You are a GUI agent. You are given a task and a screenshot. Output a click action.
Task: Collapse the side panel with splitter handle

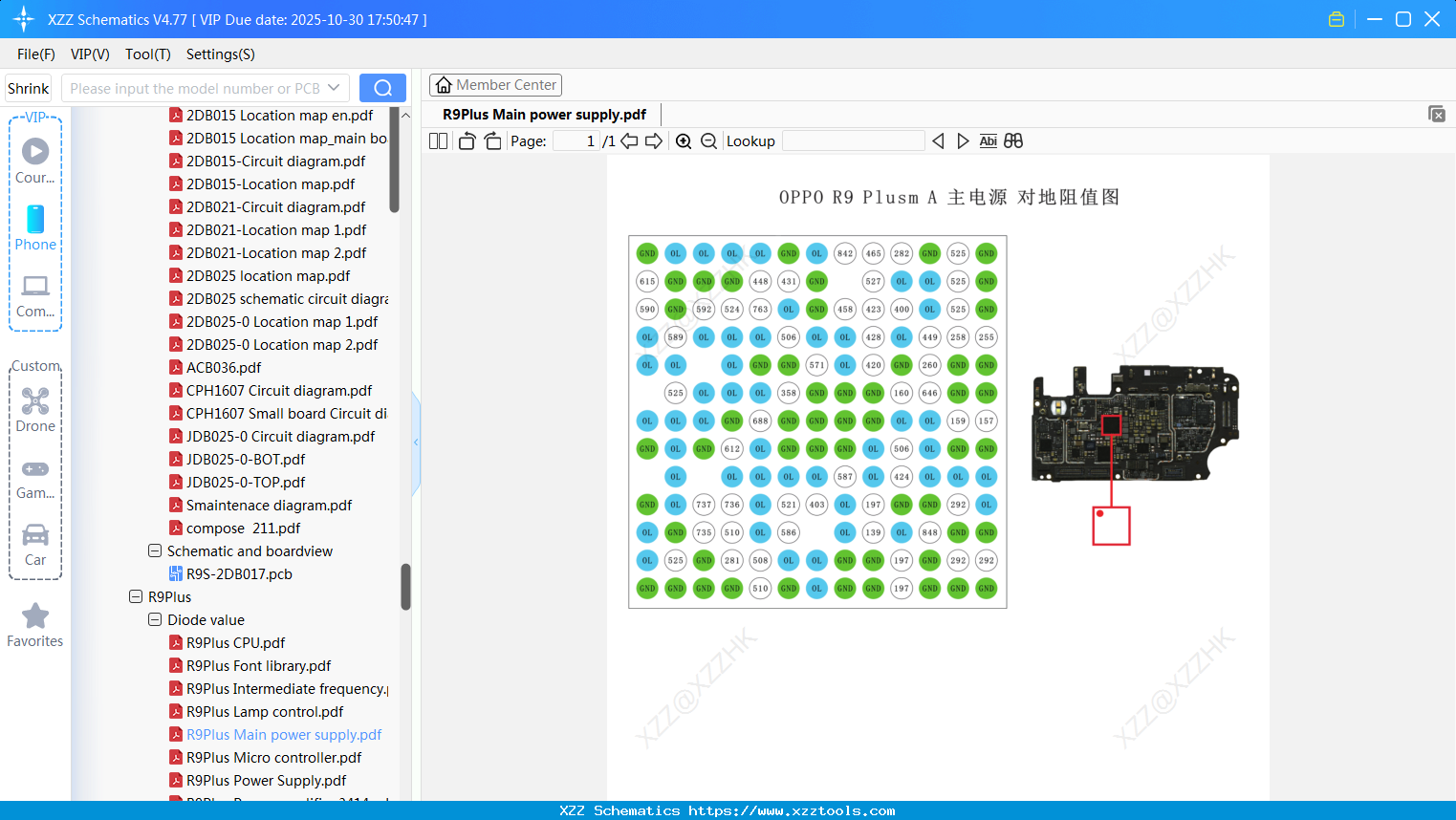pos(416,442)
